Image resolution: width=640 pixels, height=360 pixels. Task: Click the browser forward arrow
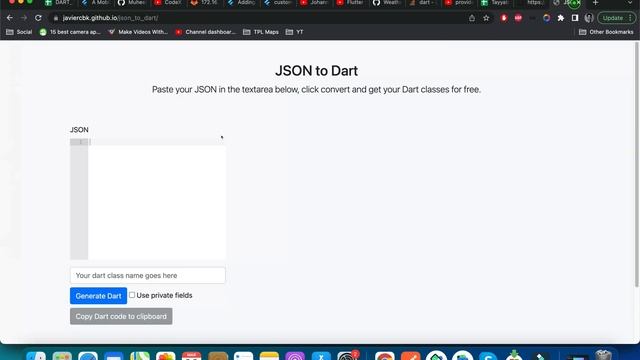(x=24, y=18)
